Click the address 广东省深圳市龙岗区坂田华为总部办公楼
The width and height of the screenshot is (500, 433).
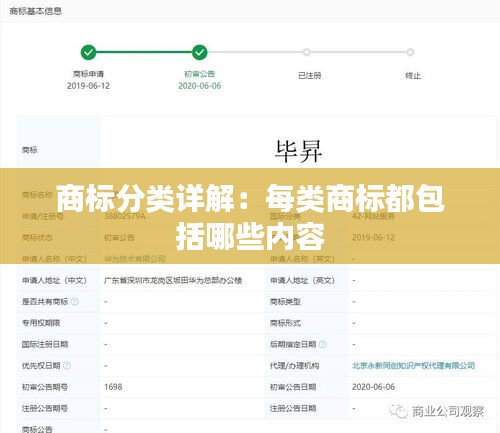[x=173, y=280]
